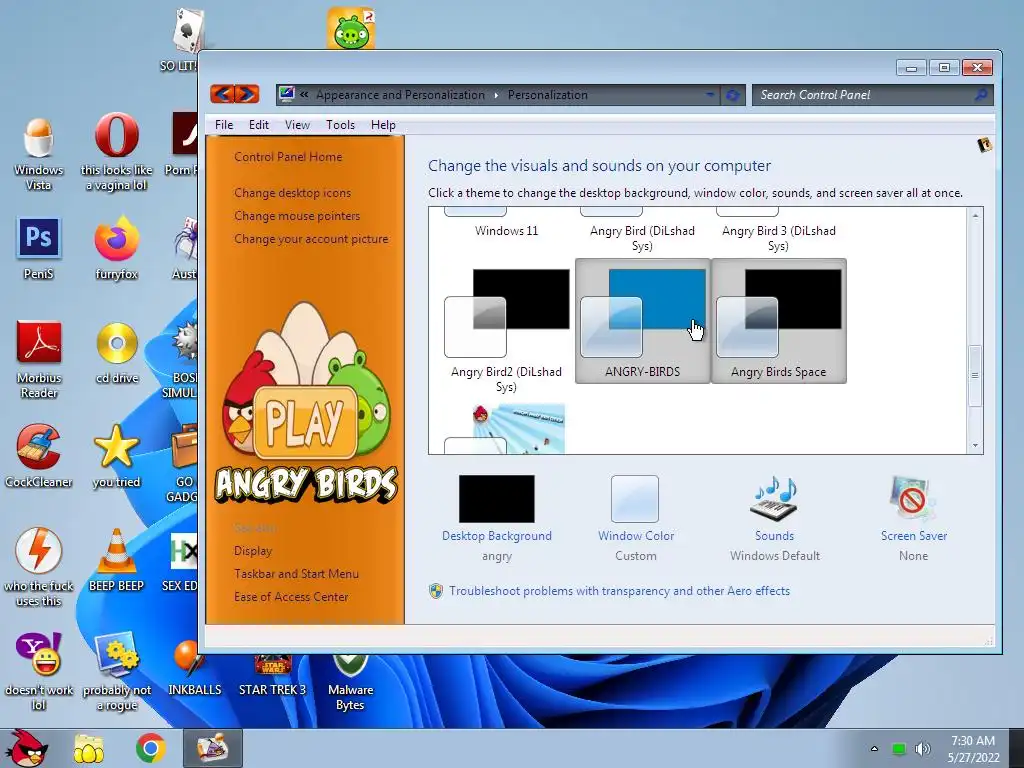
Task: Click the Personalization taskbar button
Action: coord(212,748)
